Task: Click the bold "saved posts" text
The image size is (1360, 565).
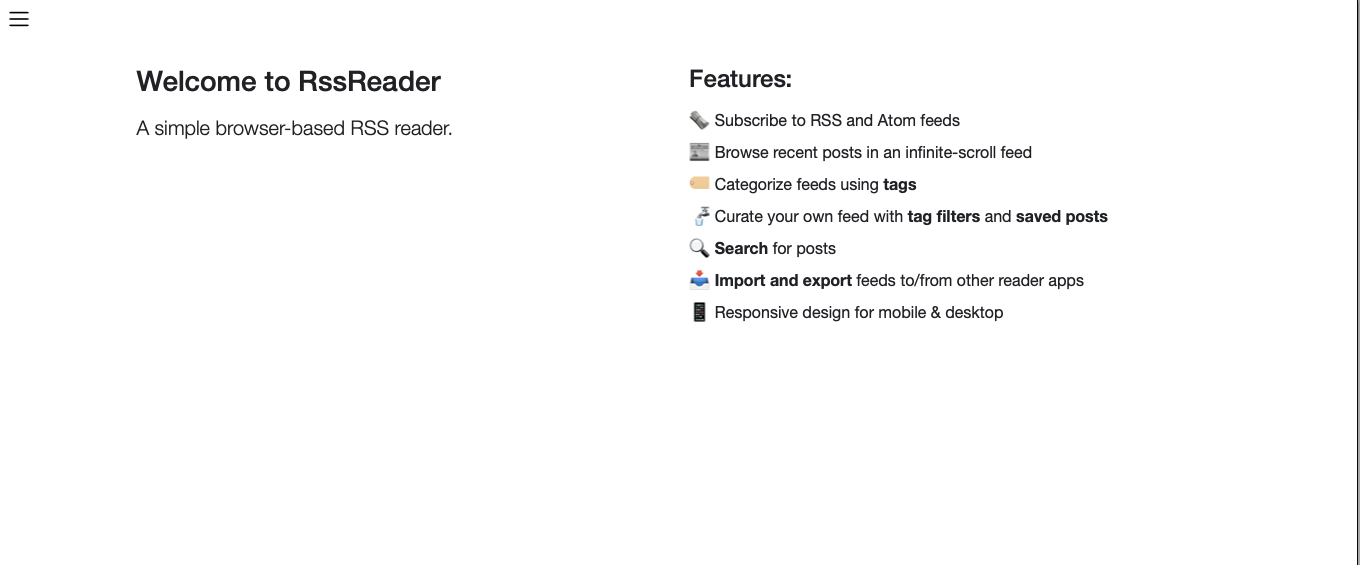Action: (x=1061, y=216)
